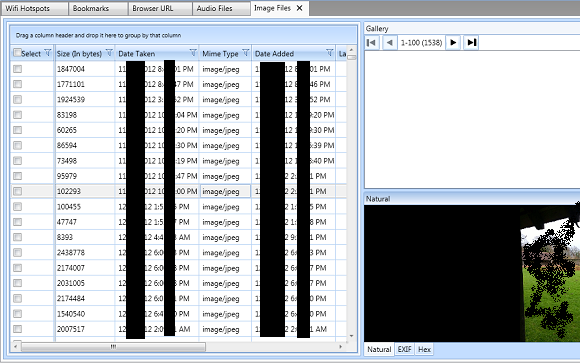Jump to last gallery page
The height and width of the screenshot is (363, 580).
(471, 43)
